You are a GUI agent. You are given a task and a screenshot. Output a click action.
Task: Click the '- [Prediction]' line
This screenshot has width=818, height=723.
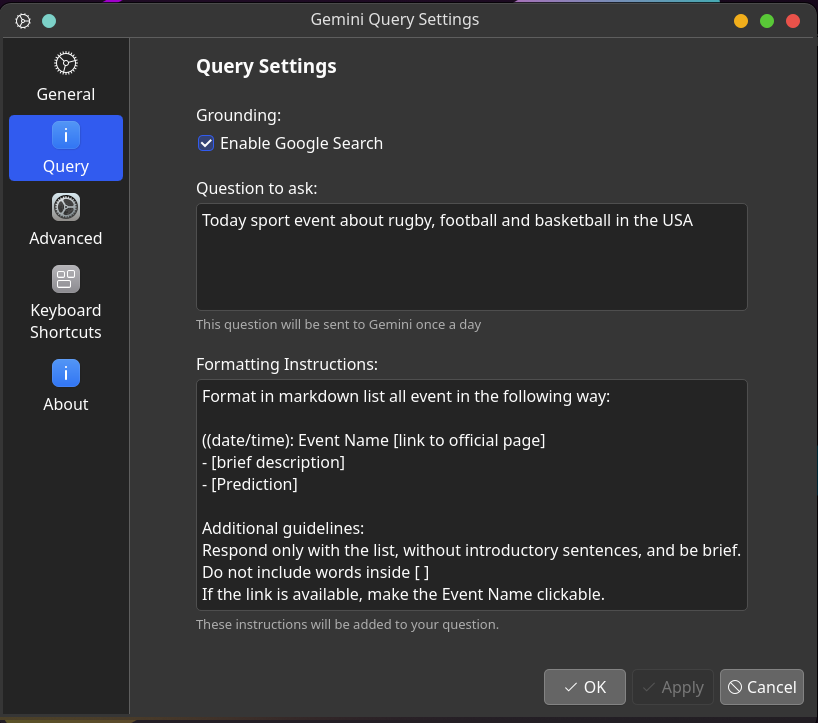(250, 485)
